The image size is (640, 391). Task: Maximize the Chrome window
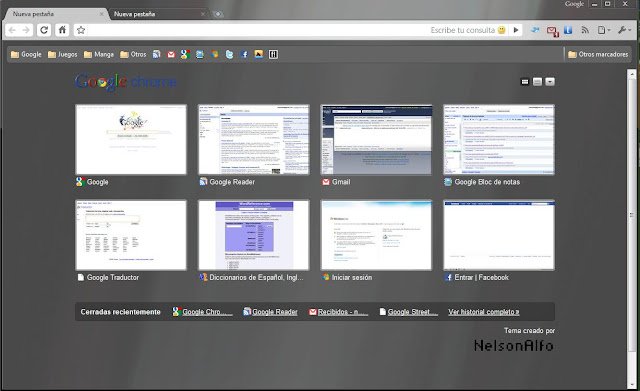click(x=608, y=4)
